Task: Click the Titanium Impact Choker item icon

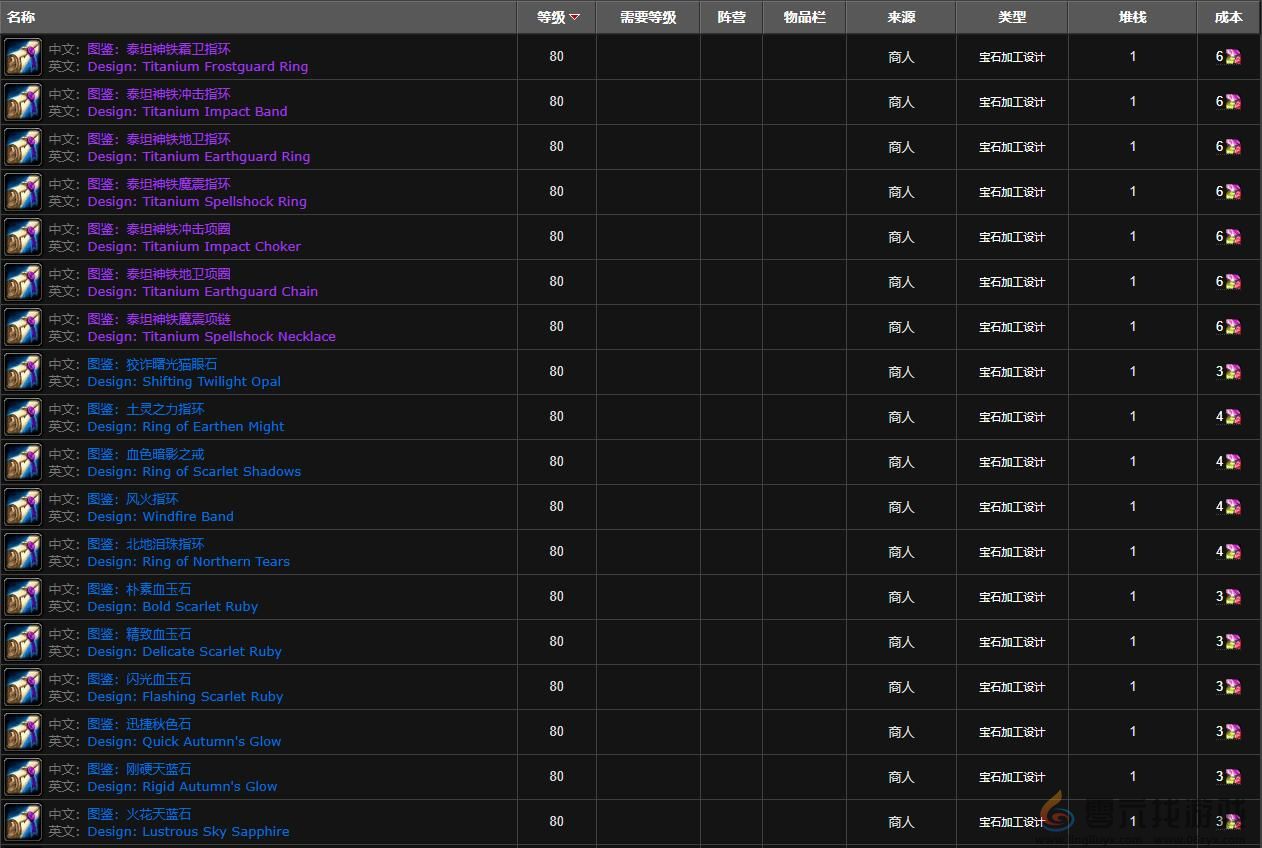Action: (23, 237)
